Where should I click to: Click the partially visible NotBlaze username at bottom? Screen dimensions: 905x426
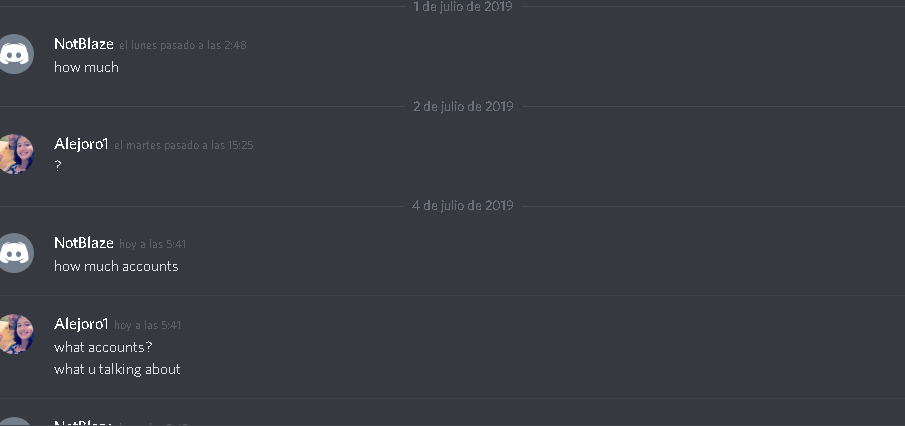pos(84,423)
